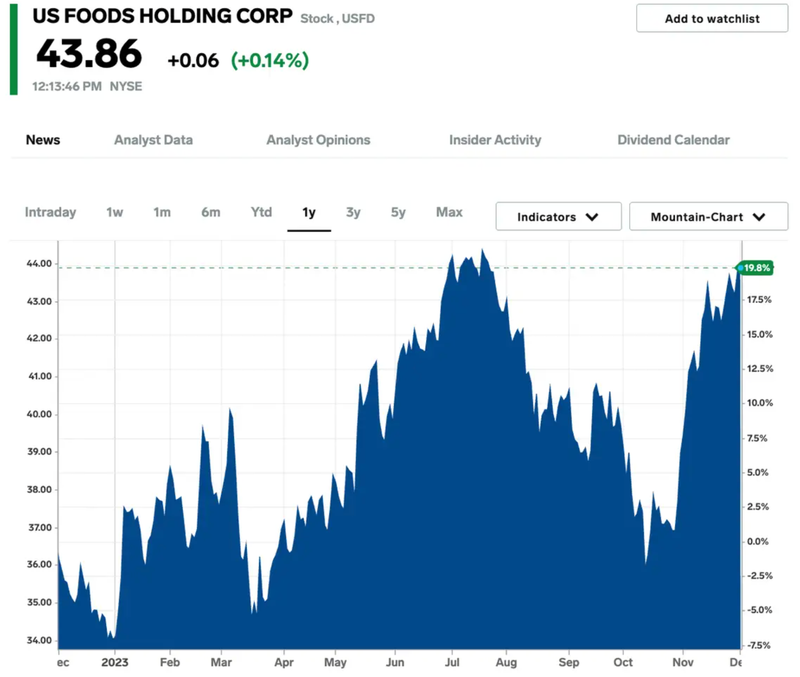The height and width of the screenshot is (677, 800).
Task: Expand the Indicators dropdown
Action: click(x=558, y=216)
